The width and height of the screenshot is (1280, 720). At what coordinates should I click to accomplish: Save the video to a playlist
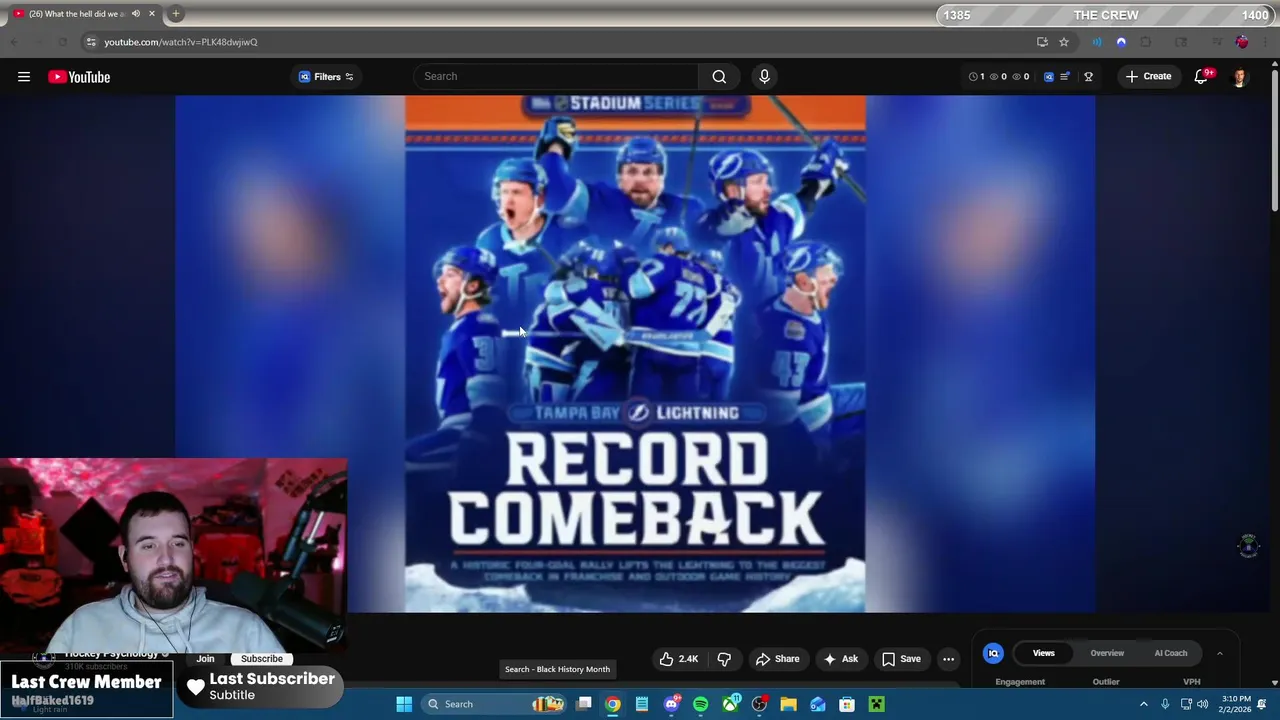click(900, 659)
